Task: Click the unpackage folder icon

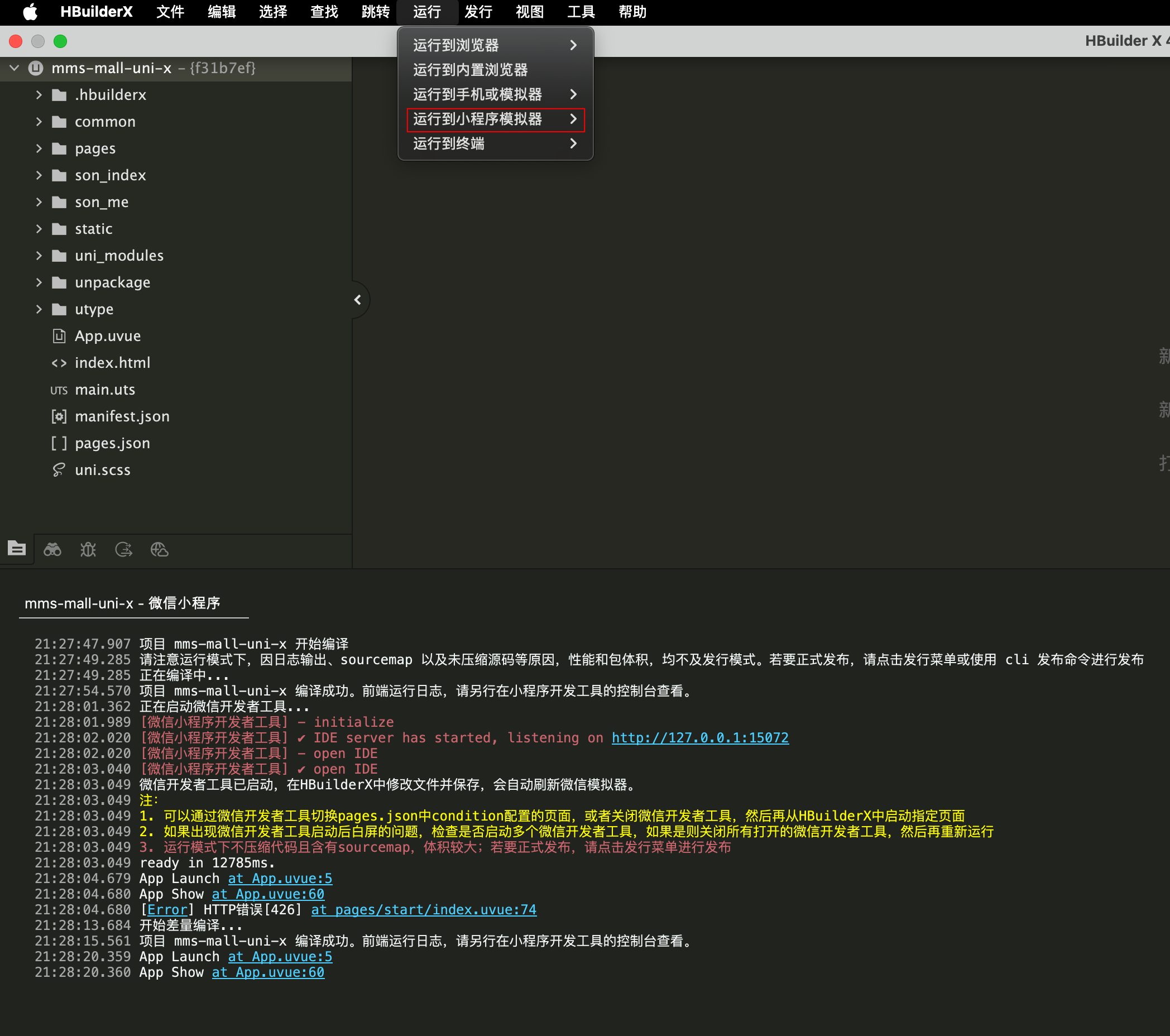Action: (x=59, y=283)
